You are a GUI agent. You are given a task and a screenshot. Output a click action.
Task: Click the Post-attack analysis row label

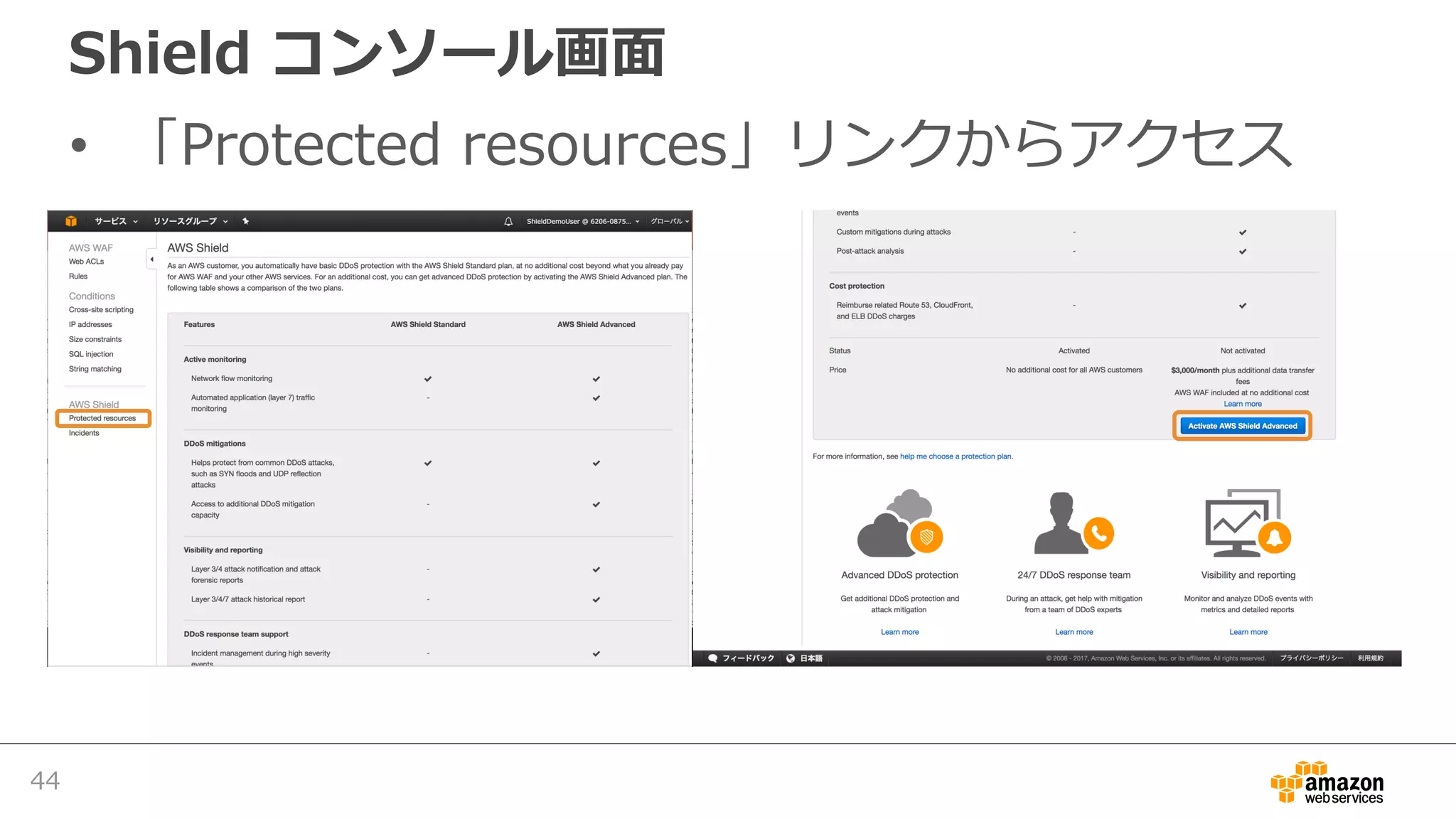[870, 251]
